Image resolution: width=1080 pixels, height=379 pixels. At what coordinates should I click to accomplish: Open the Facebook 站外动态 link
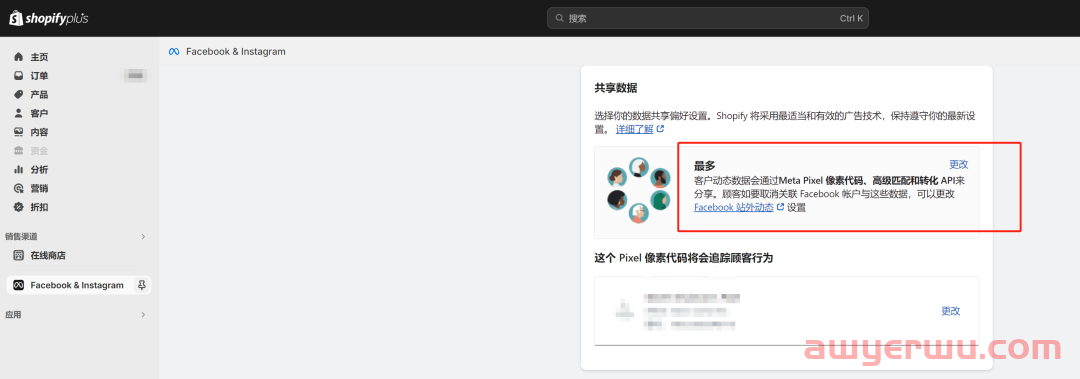click(734, 207)
